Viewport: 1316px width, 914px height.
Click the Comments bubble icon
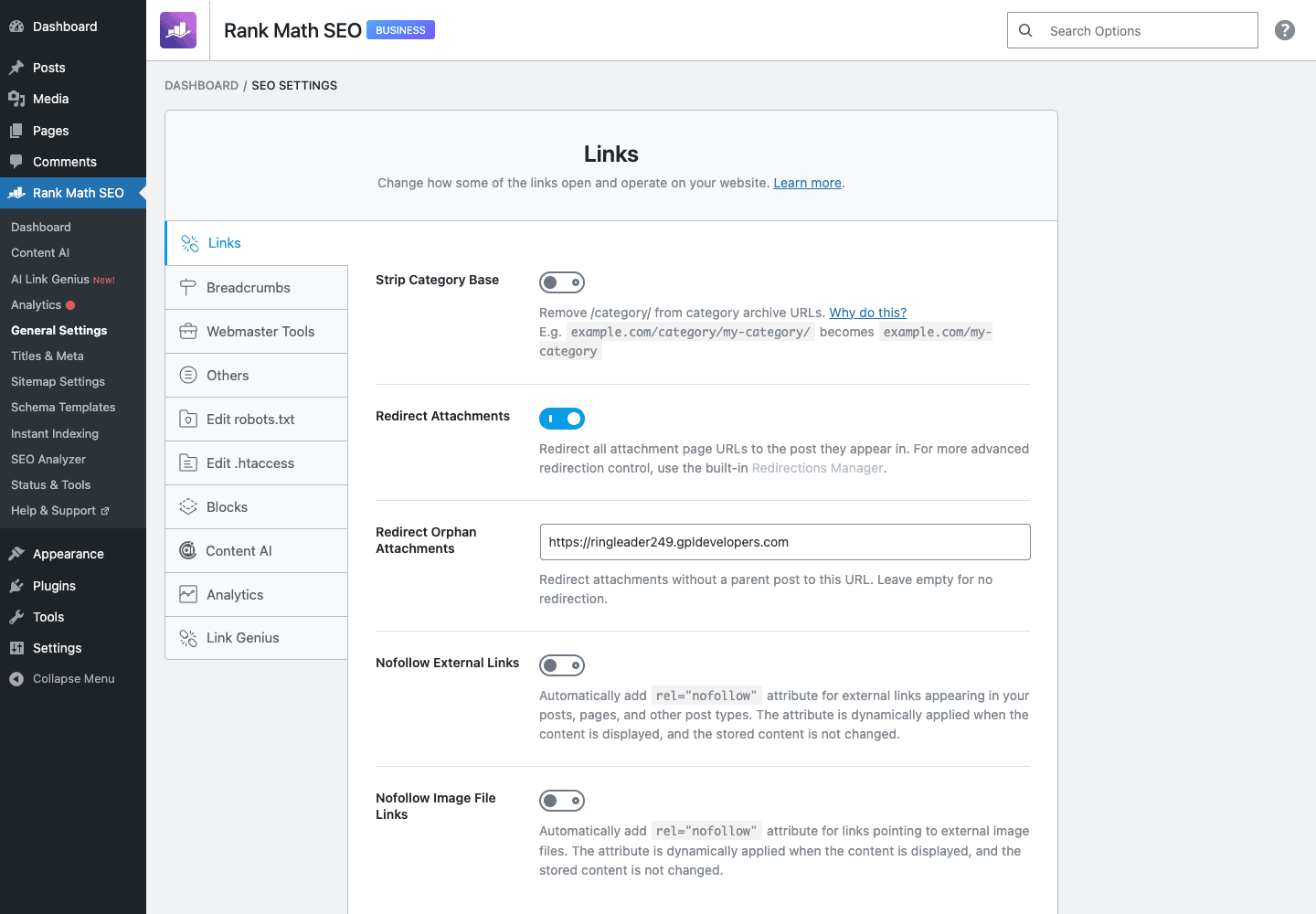[x=16, y=162]
